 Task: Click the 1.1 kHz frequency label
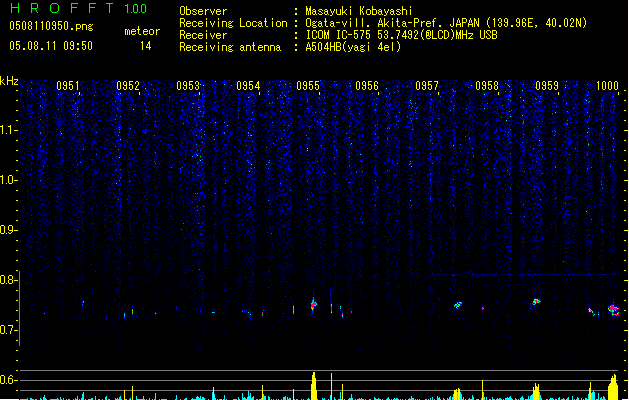8,130
